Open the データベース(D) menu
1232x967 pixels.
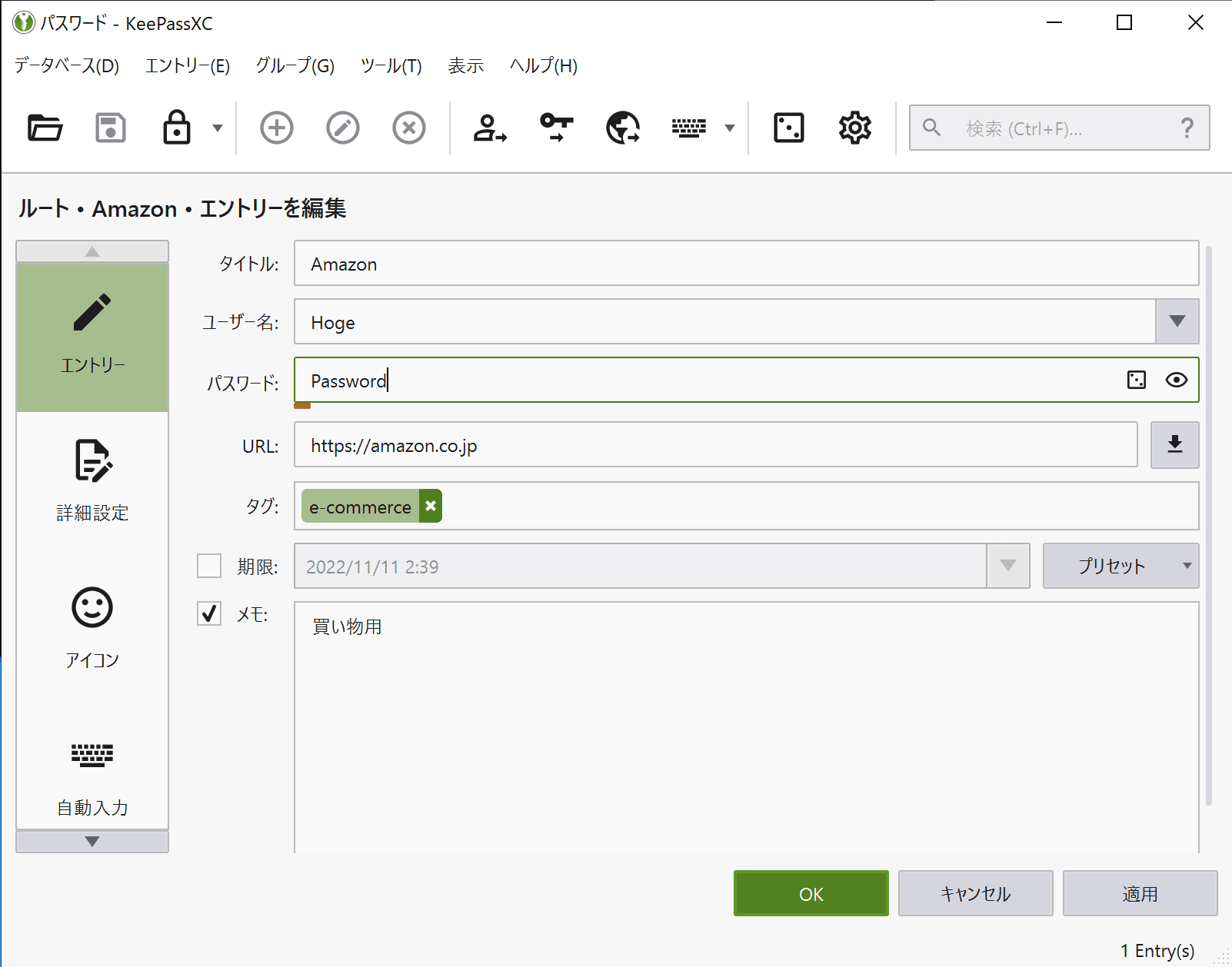(x=67, y=66)
